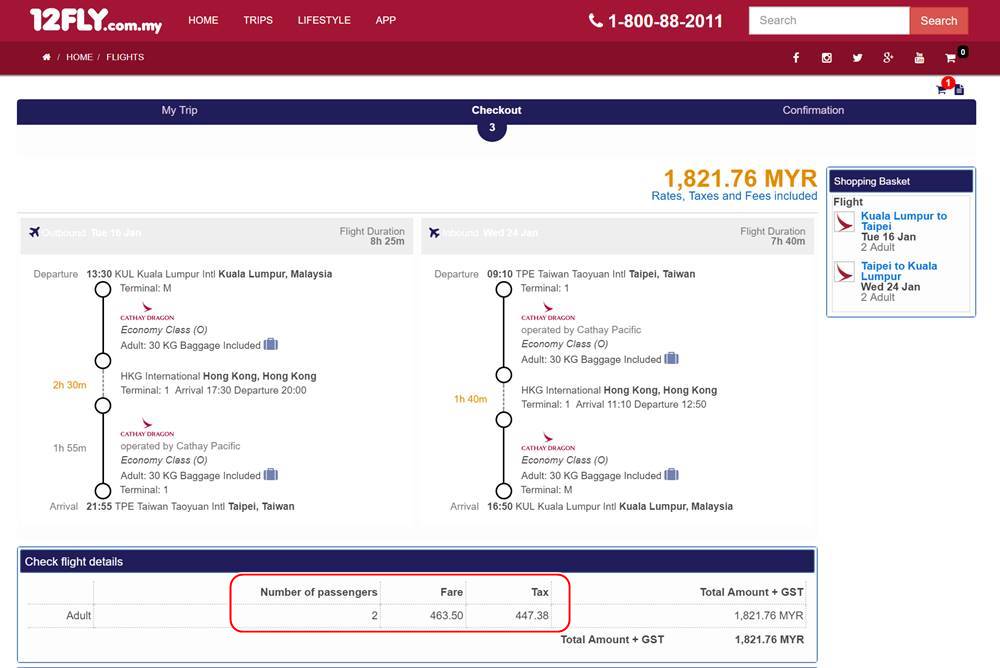1000x668 pixels.
Task: Click Rates, Taxes and Fees included text
Action: (x=734, y=196)
